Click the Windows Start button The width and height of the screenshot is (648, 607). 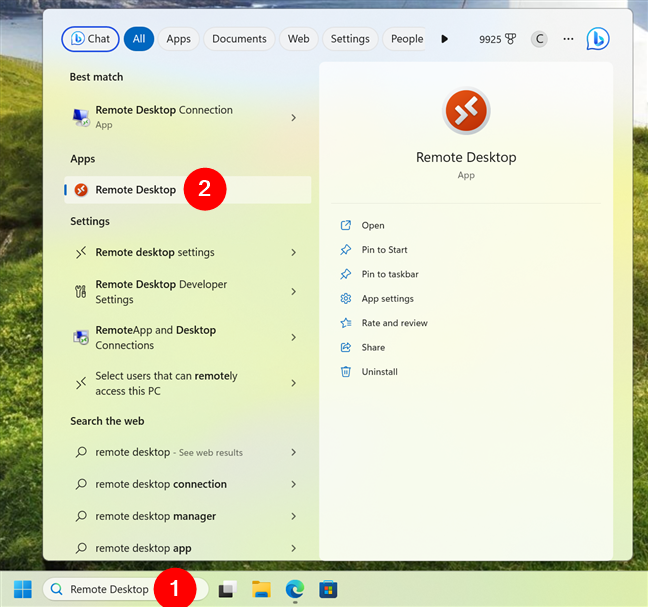pyautogui.click(x=23, y=589)
